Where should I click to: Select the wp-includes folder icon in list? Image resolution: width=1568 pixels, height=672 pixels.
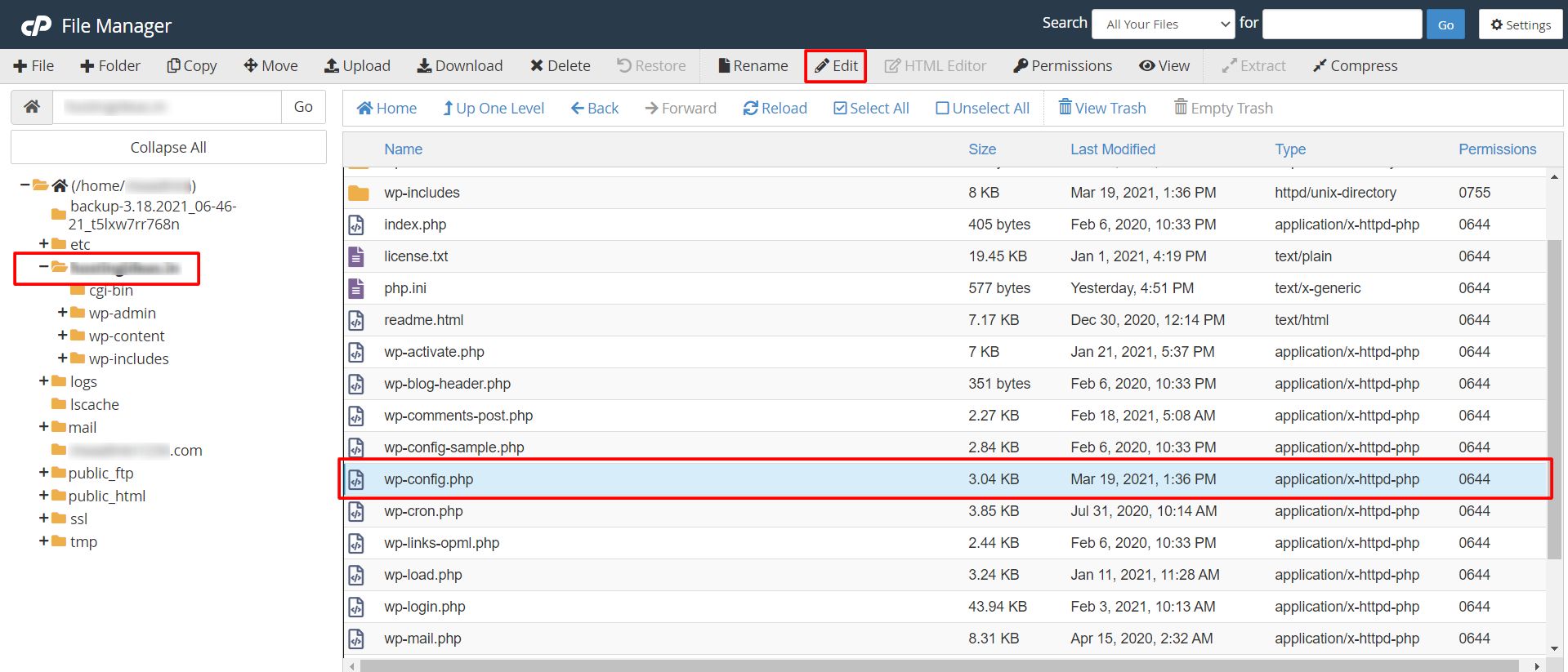coord(358,193)
